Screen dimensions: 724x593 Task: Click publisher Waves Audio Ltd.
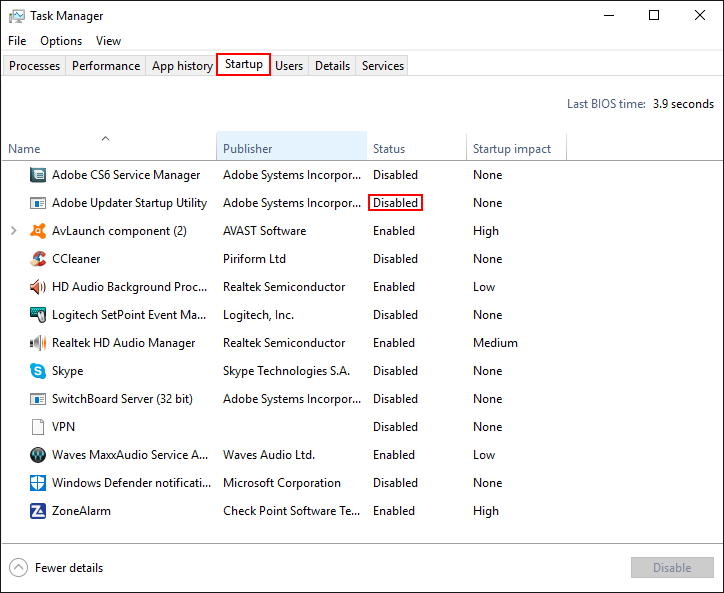269,455
